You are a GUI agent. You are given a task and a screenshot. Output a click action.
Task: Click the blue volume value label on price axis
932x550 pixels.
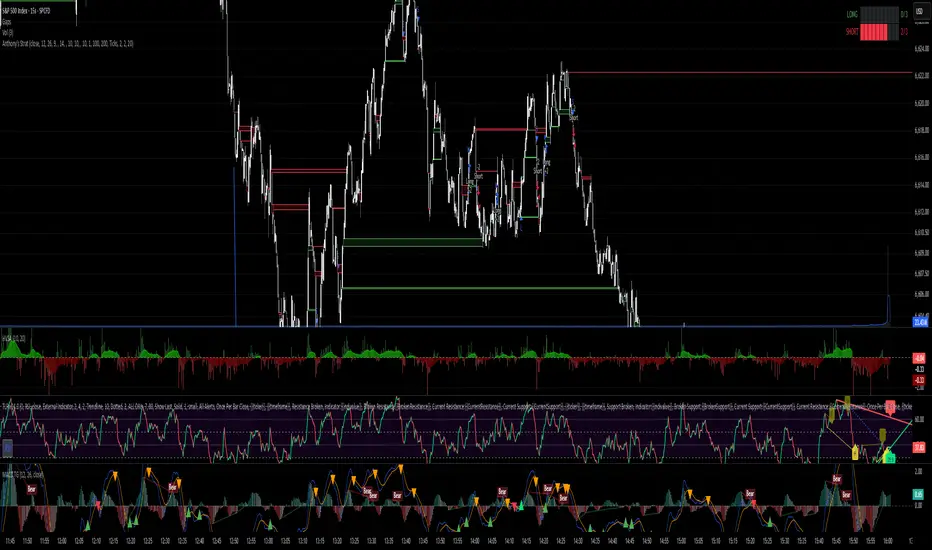(920, 322)
